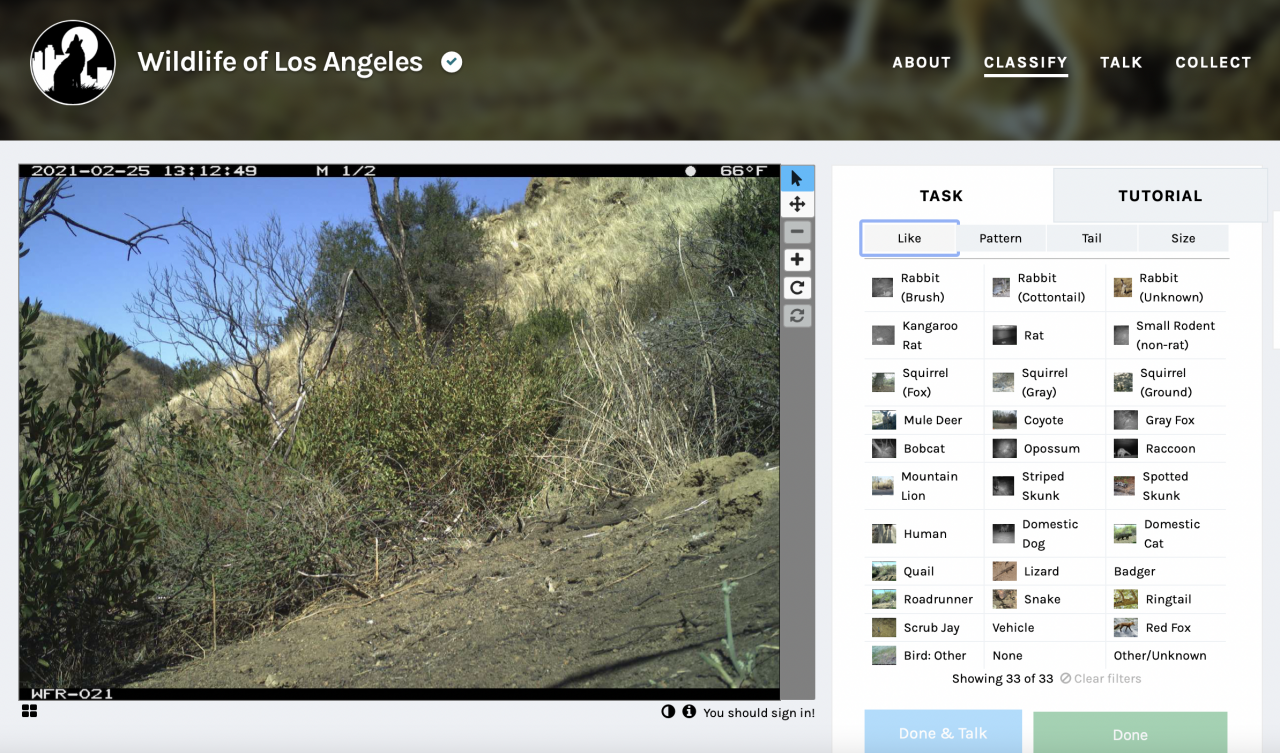Choose Bird: Other option
The image size is (1280, 753).
(x=923, y=655)
